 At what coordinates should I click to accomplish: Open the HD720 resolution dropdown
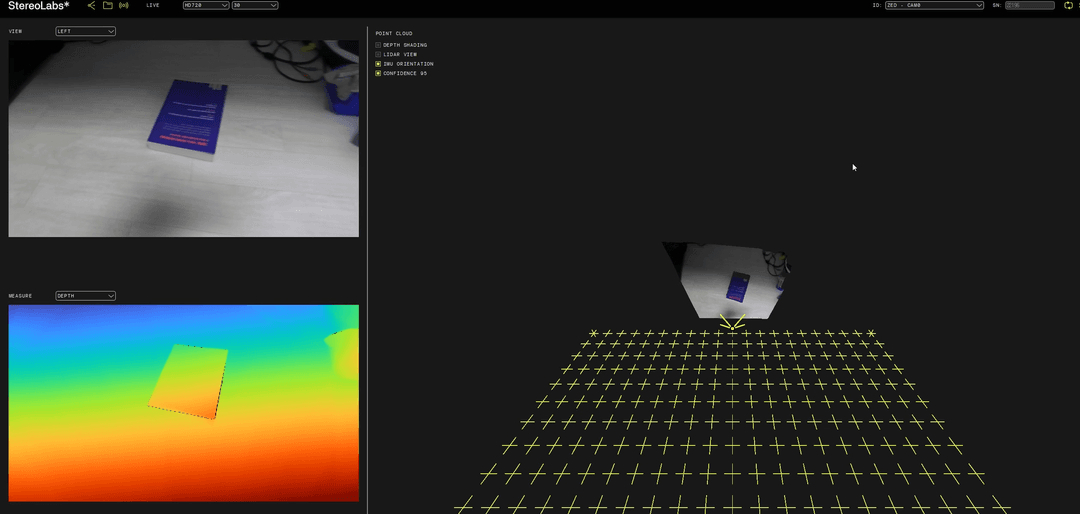(x=205, y=5)
